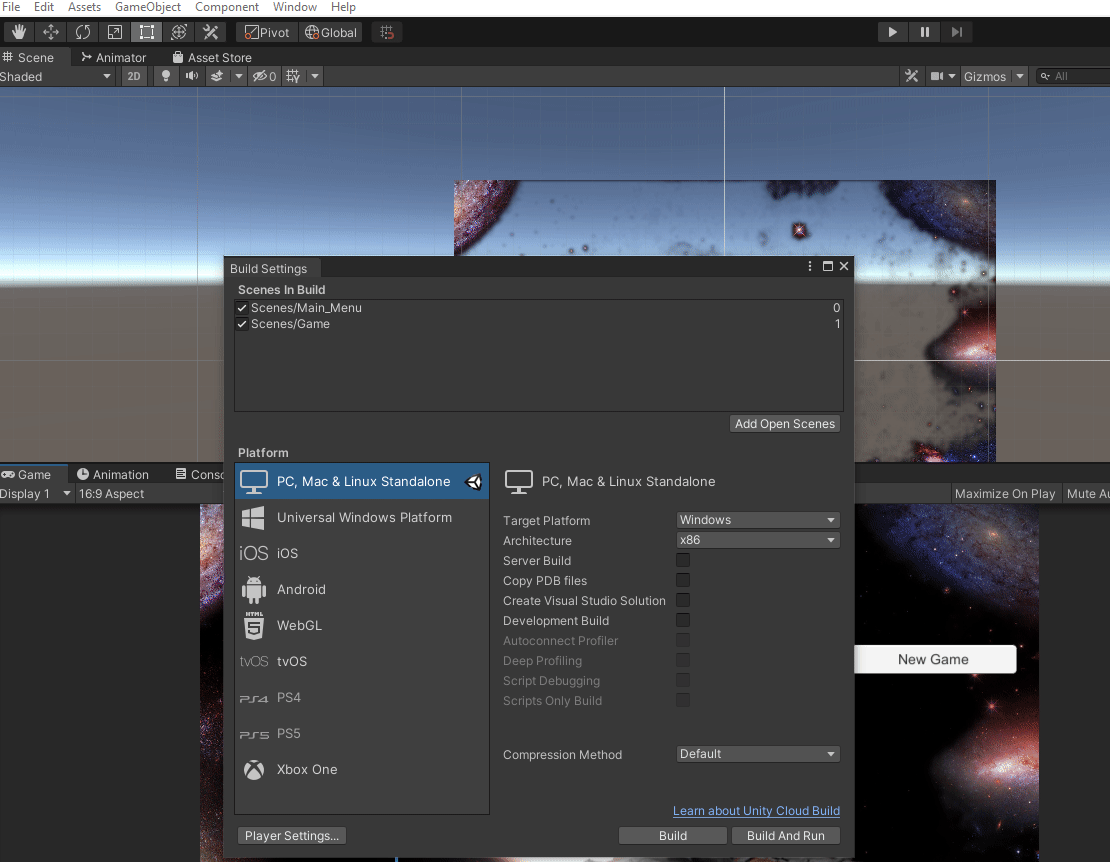Uncheck Scenes/Main_Menu in build list
1110x862 pixels.
[242, 308]
